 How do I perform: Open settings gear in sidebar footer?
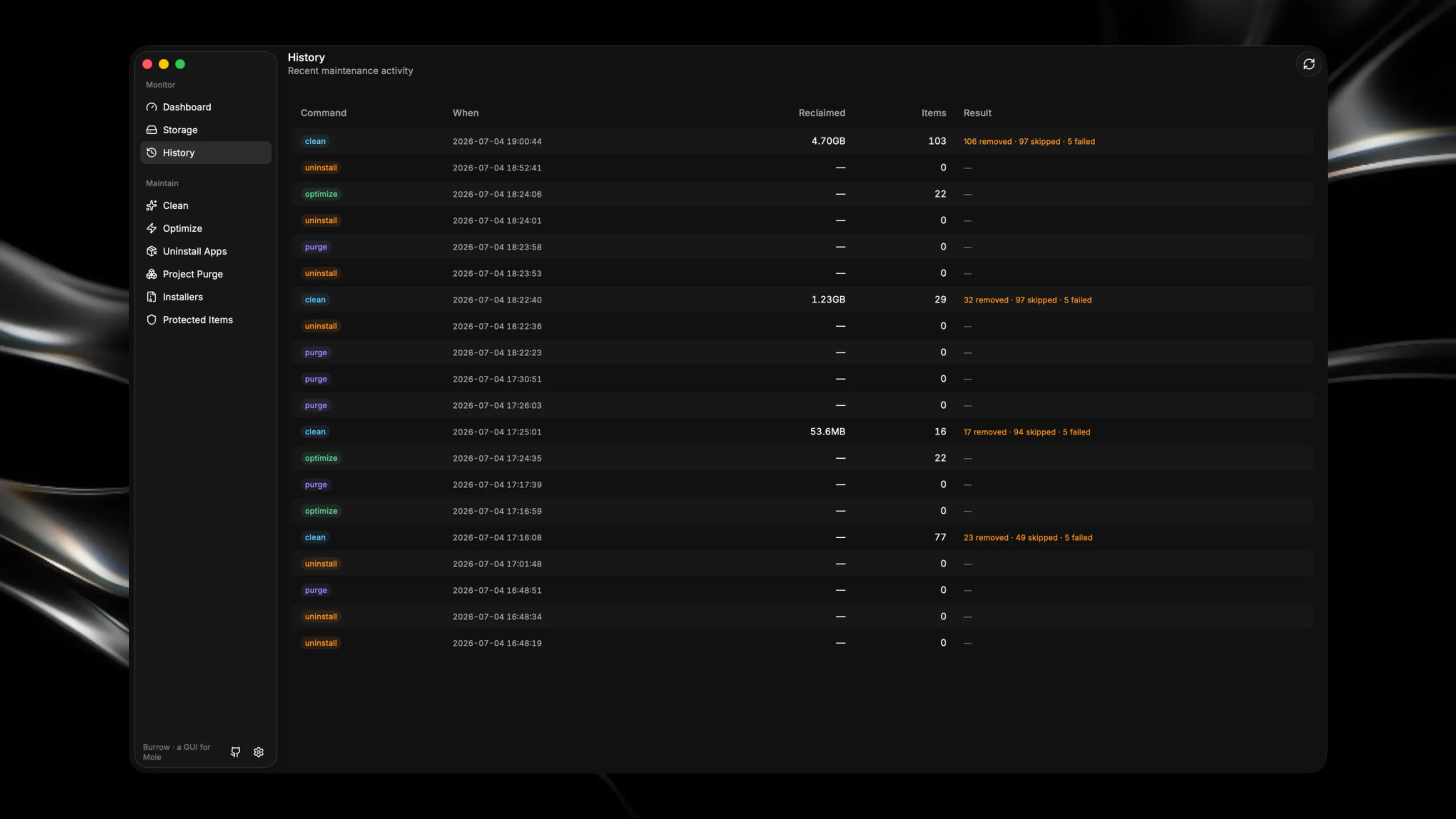tap(258, 751)
